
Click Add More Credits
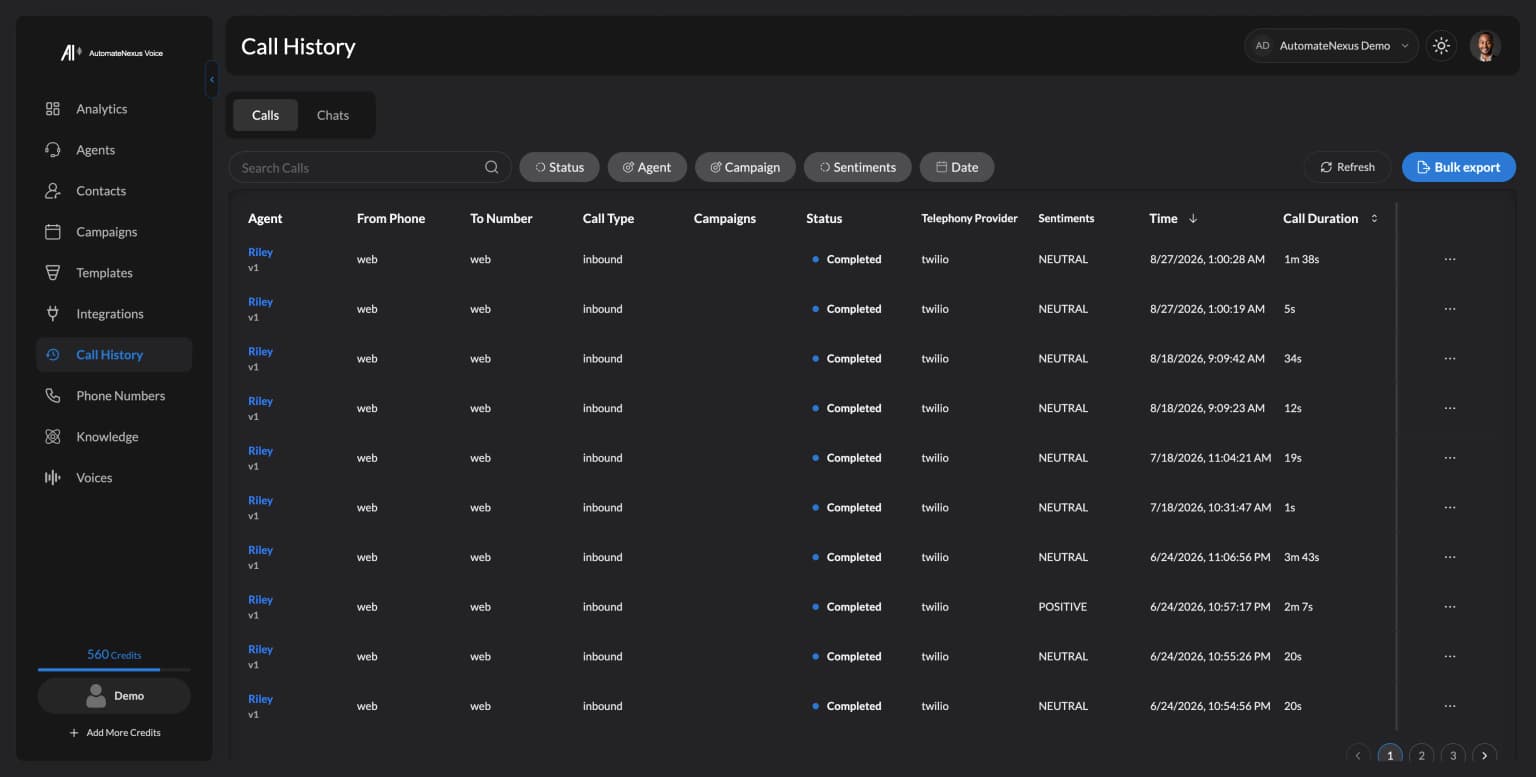pyautogui.click(x=114, y=733)
